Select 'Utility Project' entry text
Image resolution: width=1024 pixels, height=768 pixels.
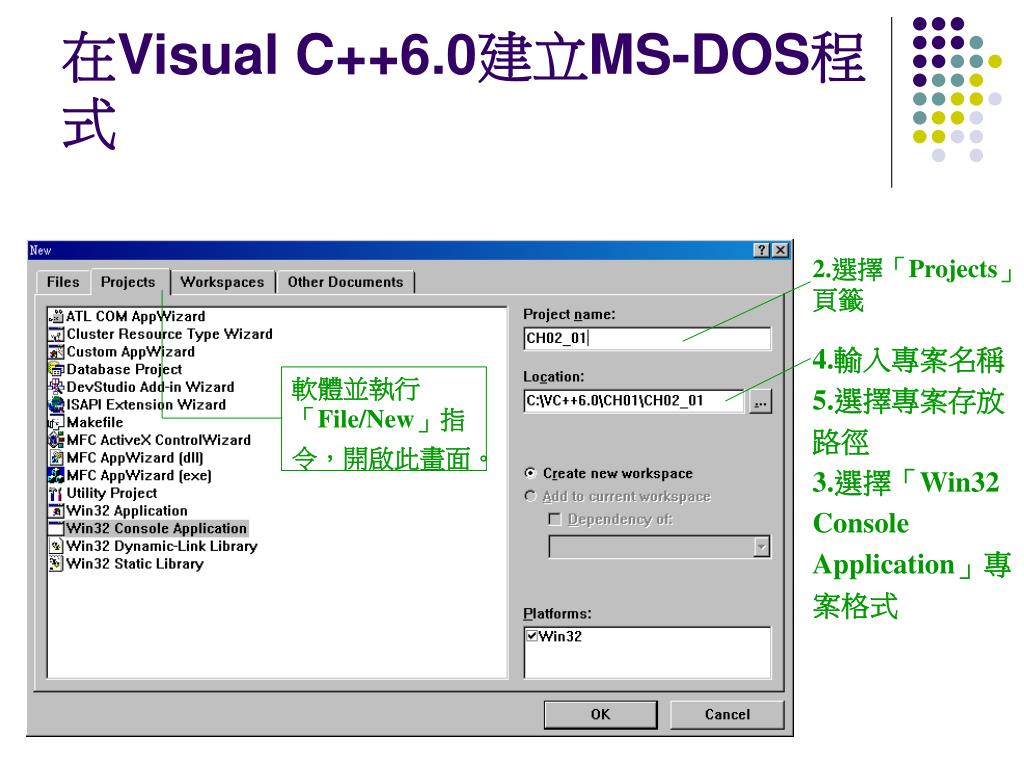pos(112,493)
